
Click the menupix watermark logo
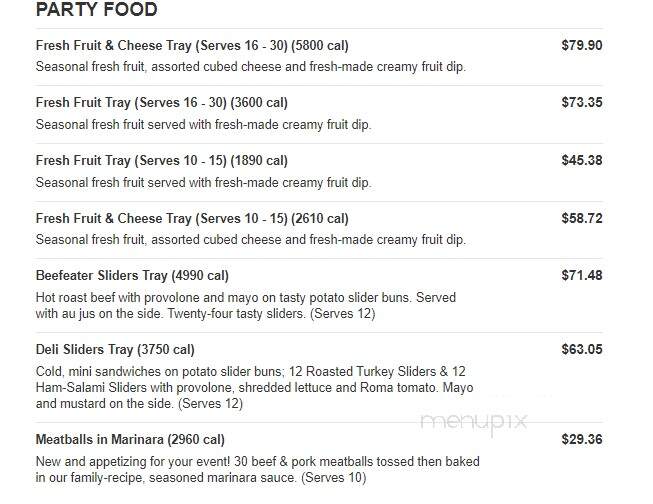pyautogui.click(x=474, y=423)
